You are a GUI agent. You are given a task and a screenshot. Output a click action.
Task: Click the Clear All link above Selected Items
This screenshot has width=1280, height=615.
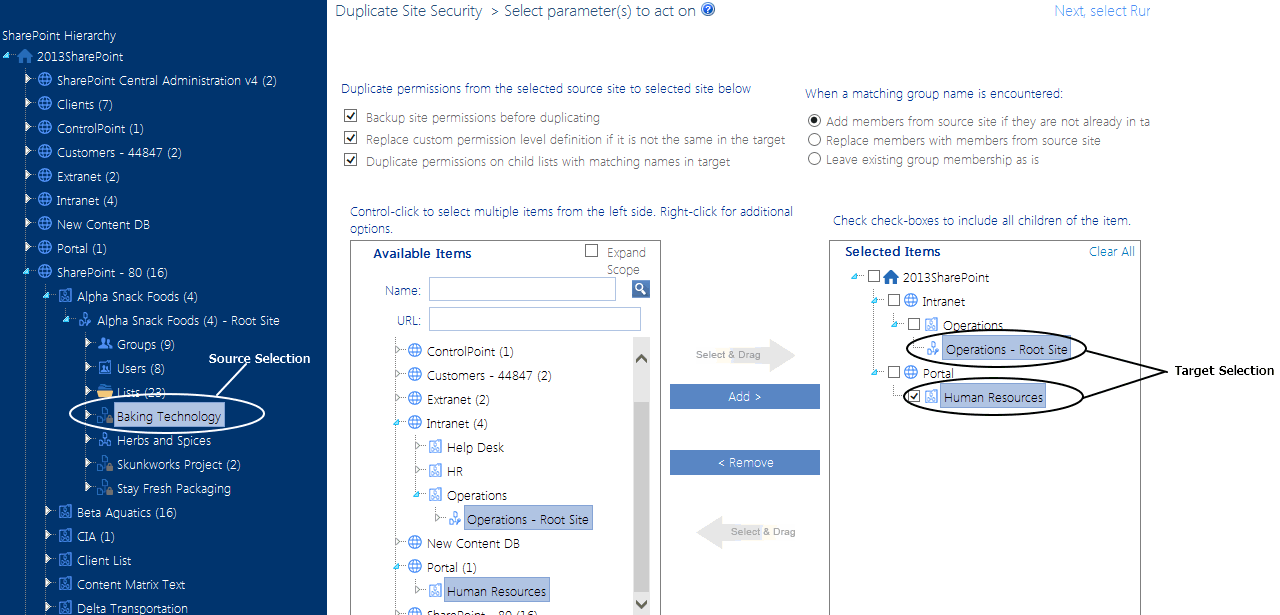click(x=1111, y=251)
